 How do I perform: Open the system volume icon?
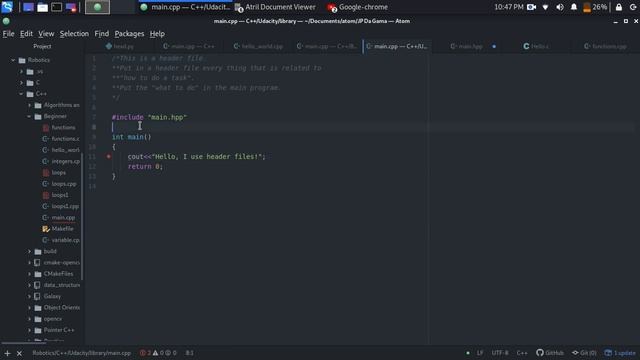click(560, 7)
